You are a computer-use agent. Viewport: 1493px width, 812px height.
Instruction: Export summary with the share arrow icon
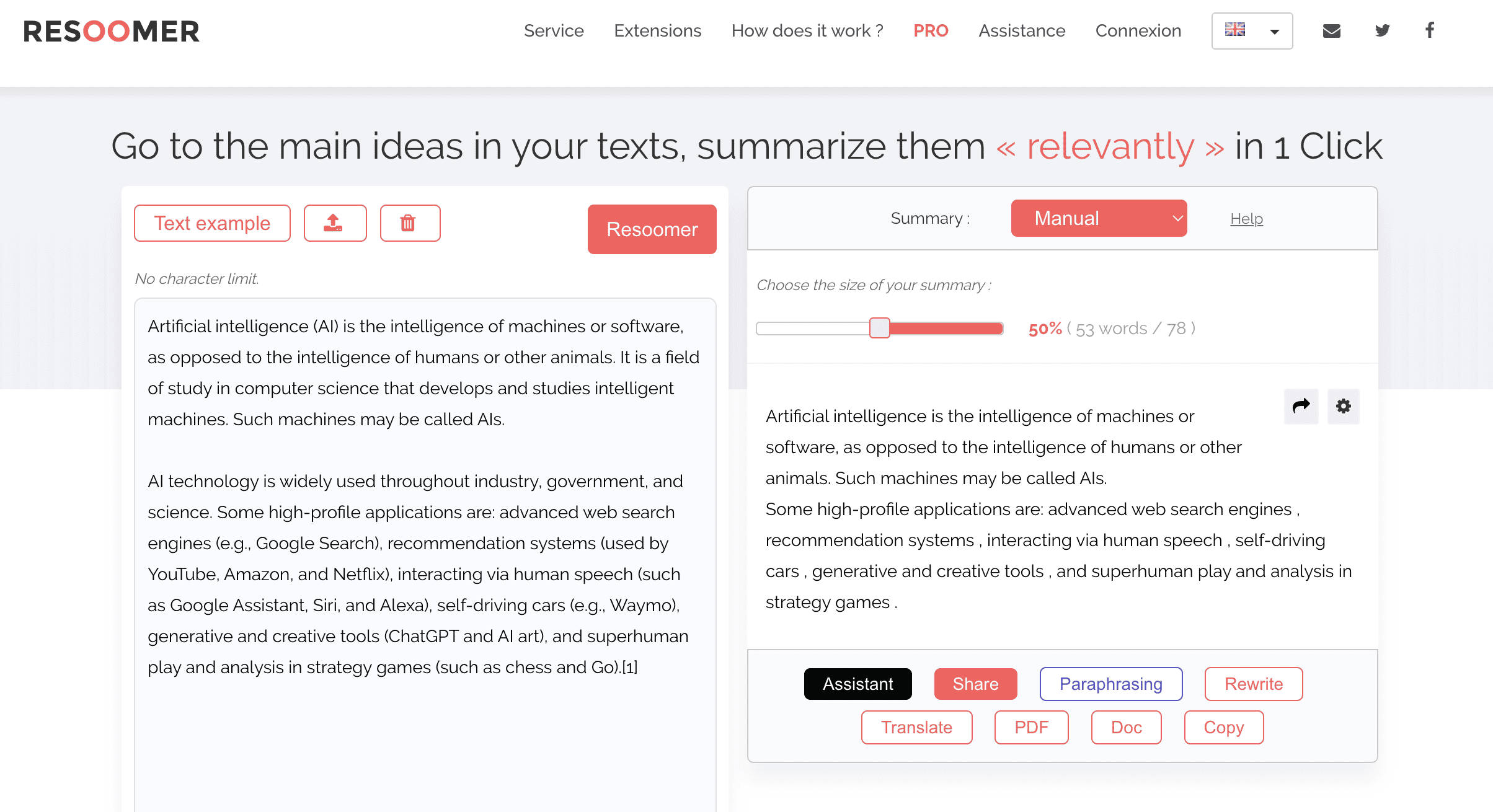1301,407
